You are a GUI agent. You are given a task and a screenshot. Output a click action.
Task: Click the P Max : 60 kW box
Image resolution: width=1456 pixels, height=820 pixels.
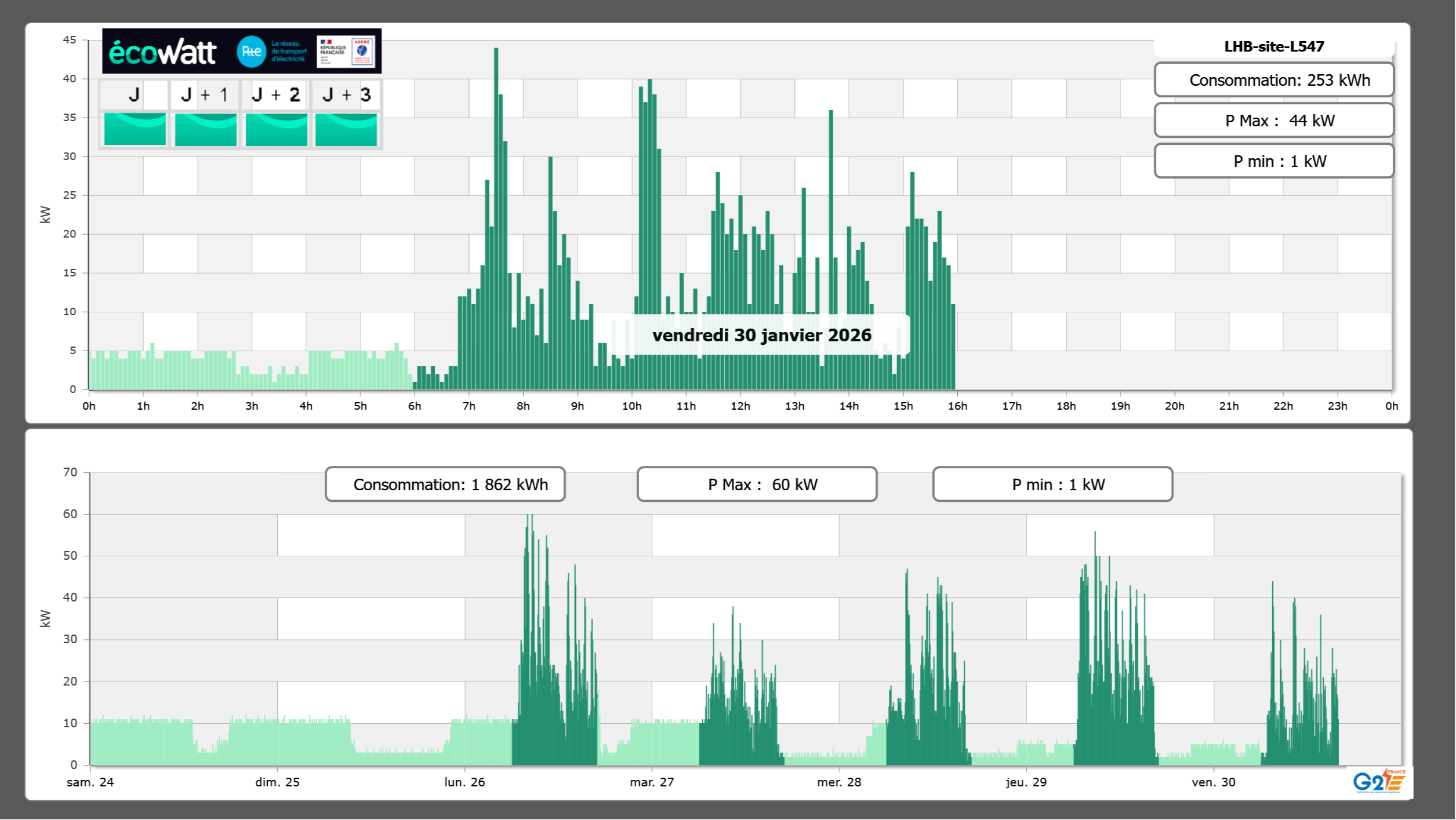point(756,484)
